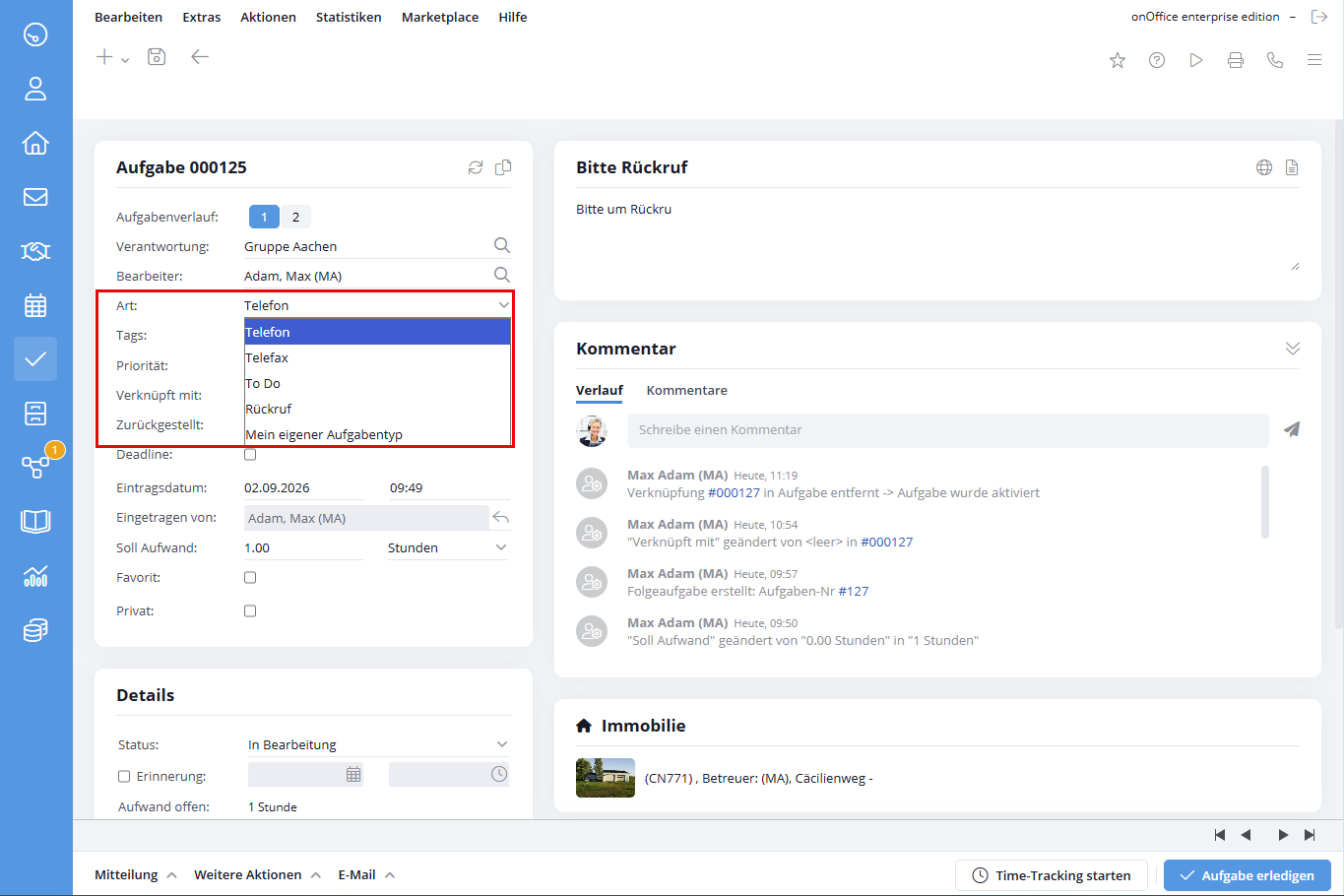Tick the Favorit checkbox
The height and width of the screenshot is (896, 1344).
click(250, 578)
